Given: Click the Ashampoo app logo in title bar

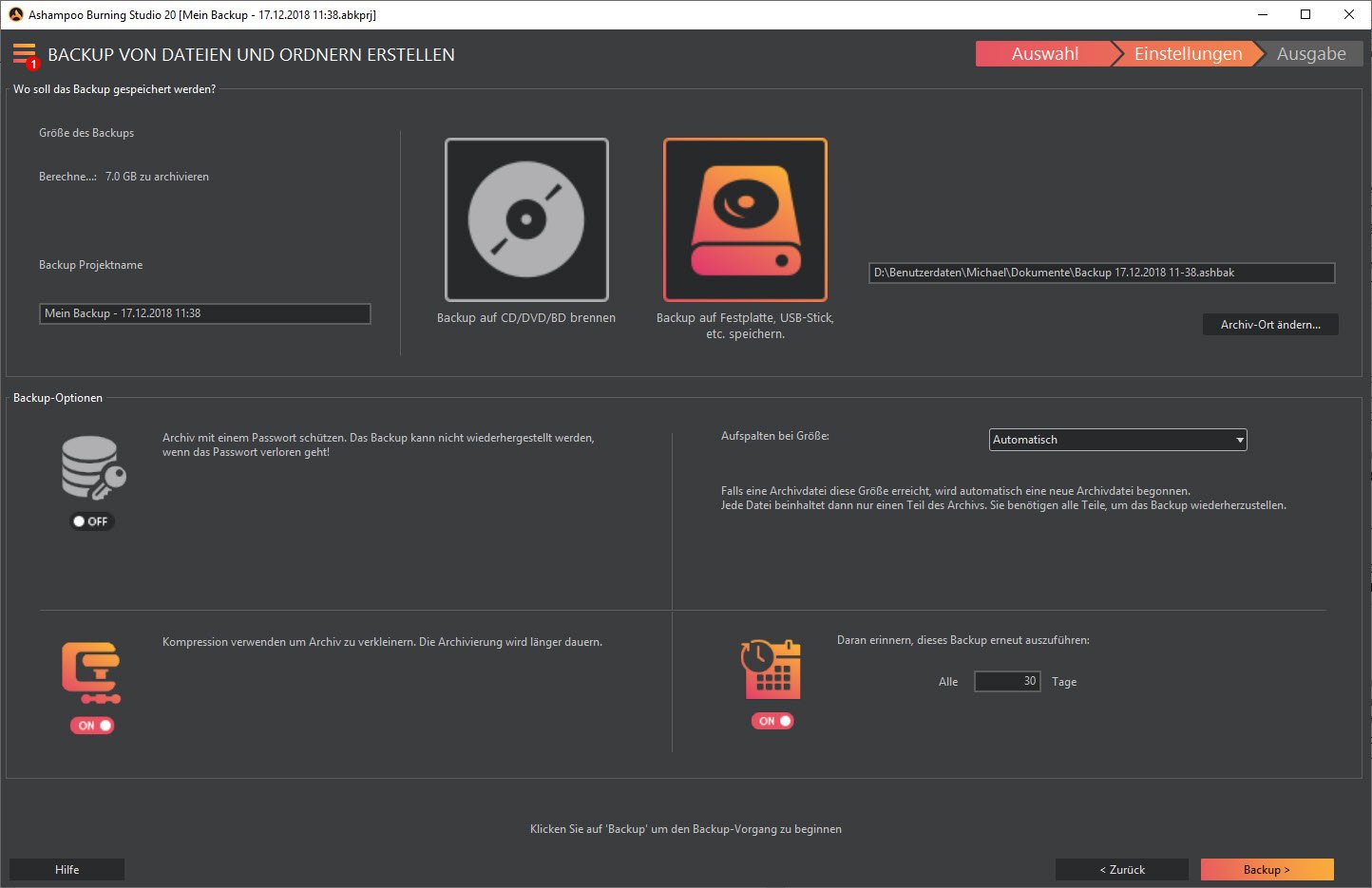Looking at the screenshot, I should coord(15,14).
